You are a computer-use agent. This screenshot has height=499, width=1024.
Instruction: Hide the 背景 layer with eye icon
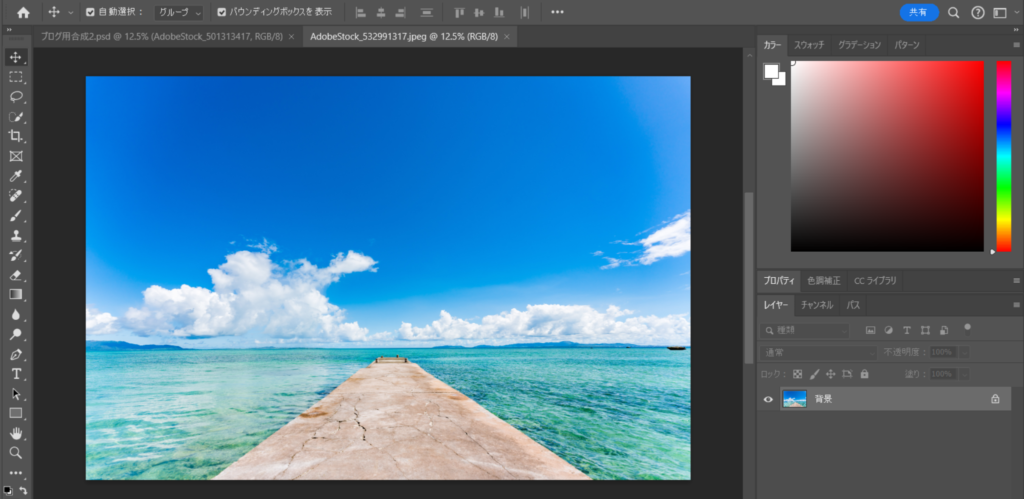768,399
